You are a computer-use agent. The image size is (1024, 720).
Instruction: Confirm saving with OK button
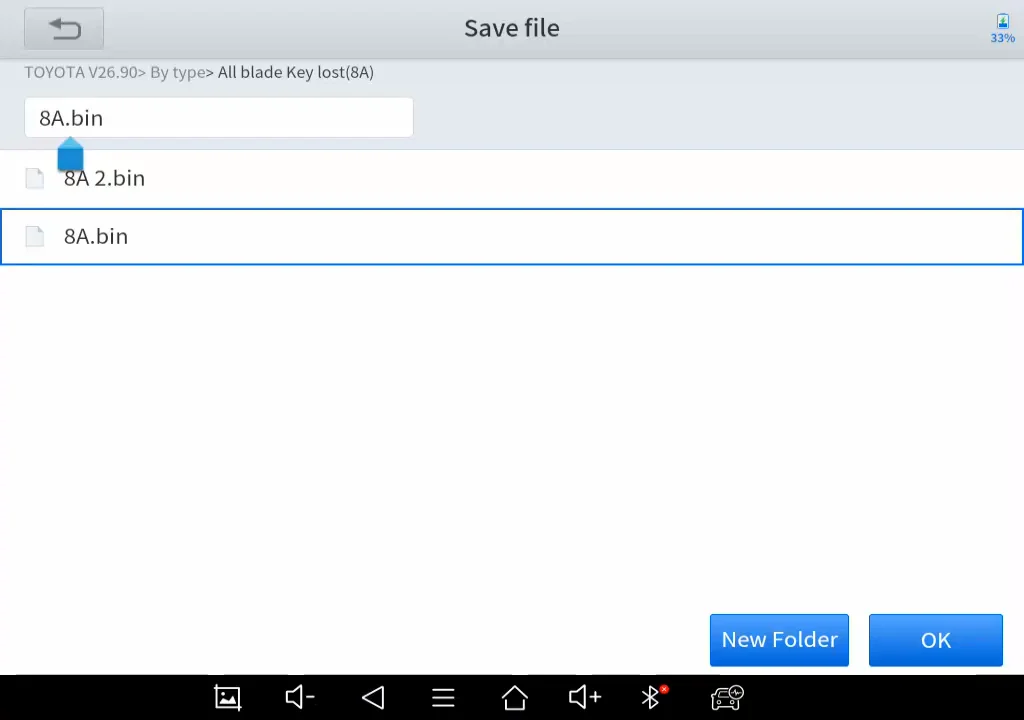(x=936, y=640)
